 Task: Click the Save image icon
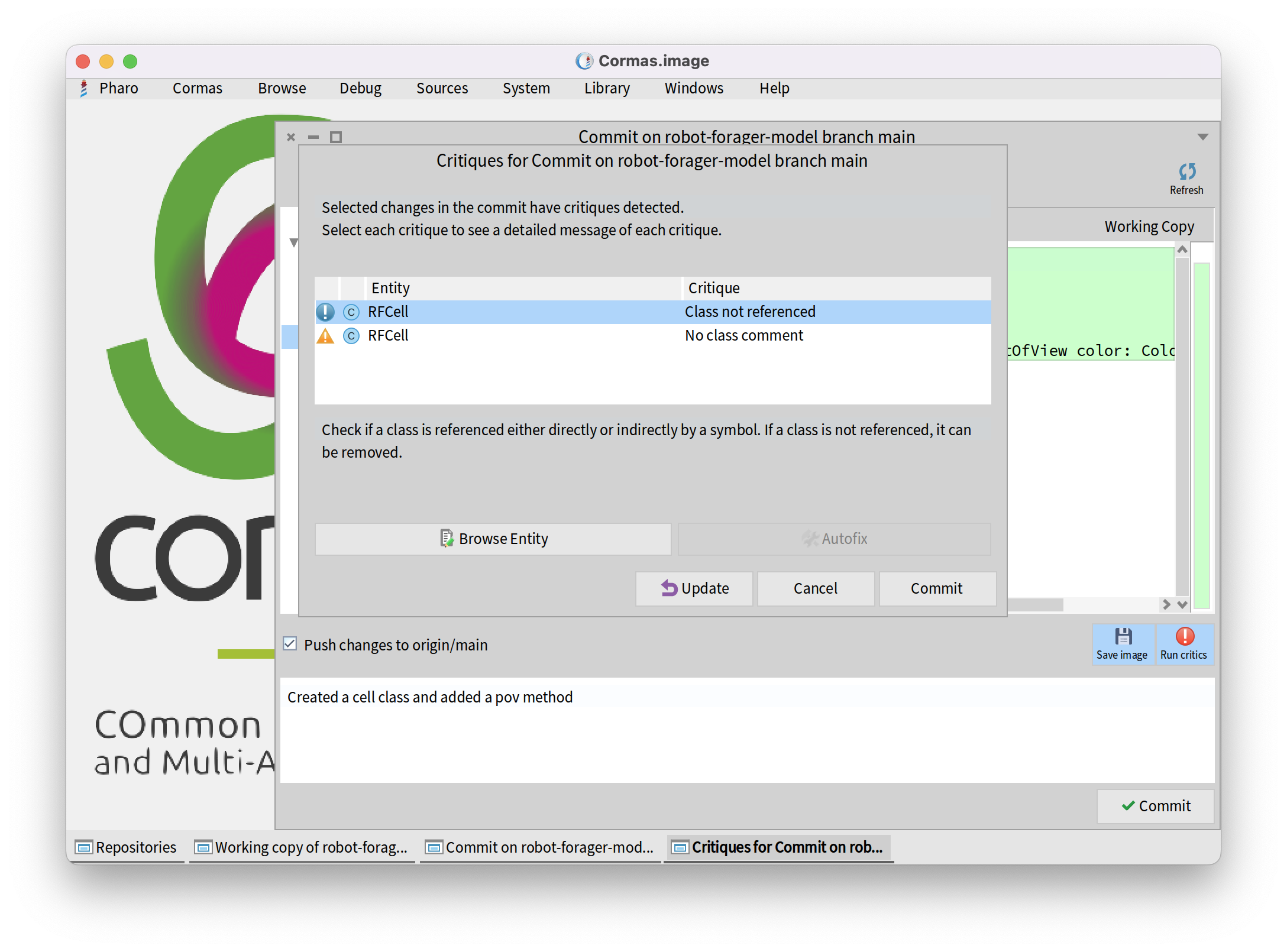tap(1123, 637)
